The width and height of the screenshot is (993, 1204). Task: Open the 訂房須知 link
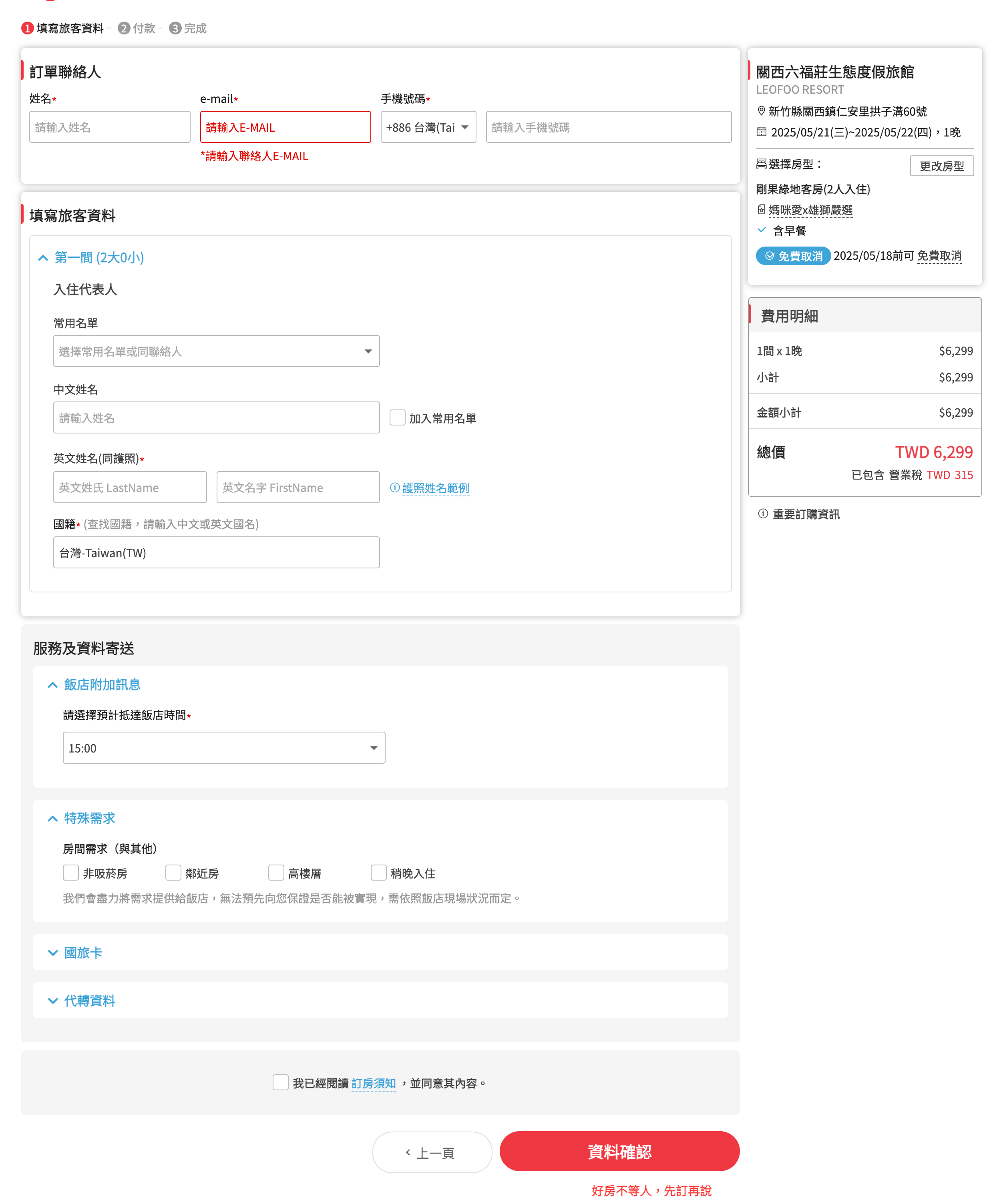[374, 1084]
